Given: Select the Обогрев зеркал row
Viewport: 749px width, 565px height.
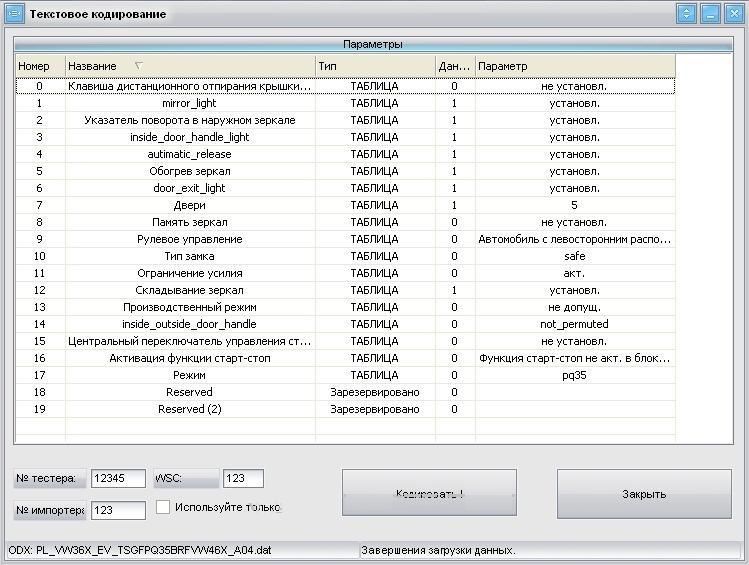Looking at the screenshot, I should pos(345,171).
